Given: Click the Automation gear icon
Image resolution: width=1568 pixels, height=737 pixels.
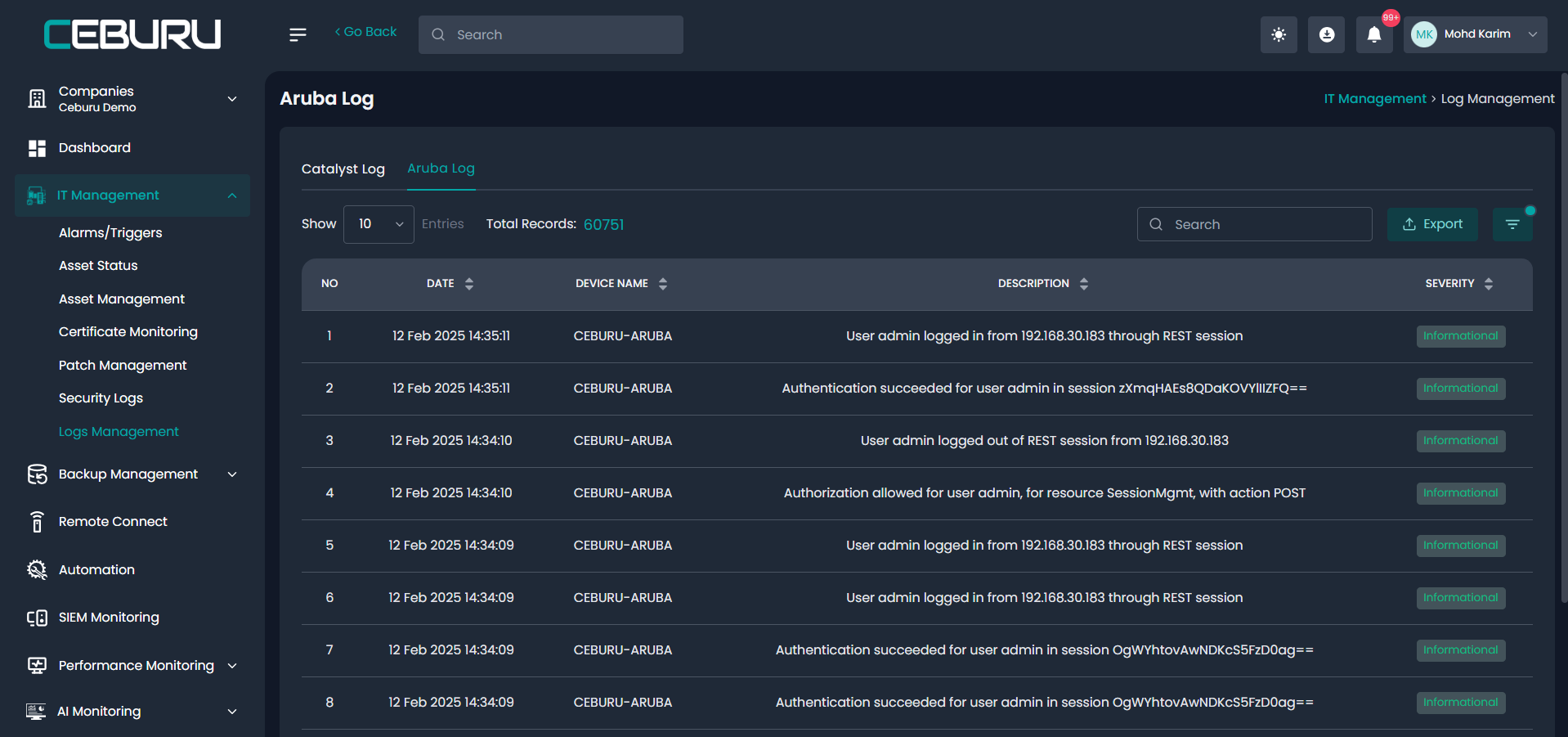Looking at the screenshot, I should [x=37, y=570].
